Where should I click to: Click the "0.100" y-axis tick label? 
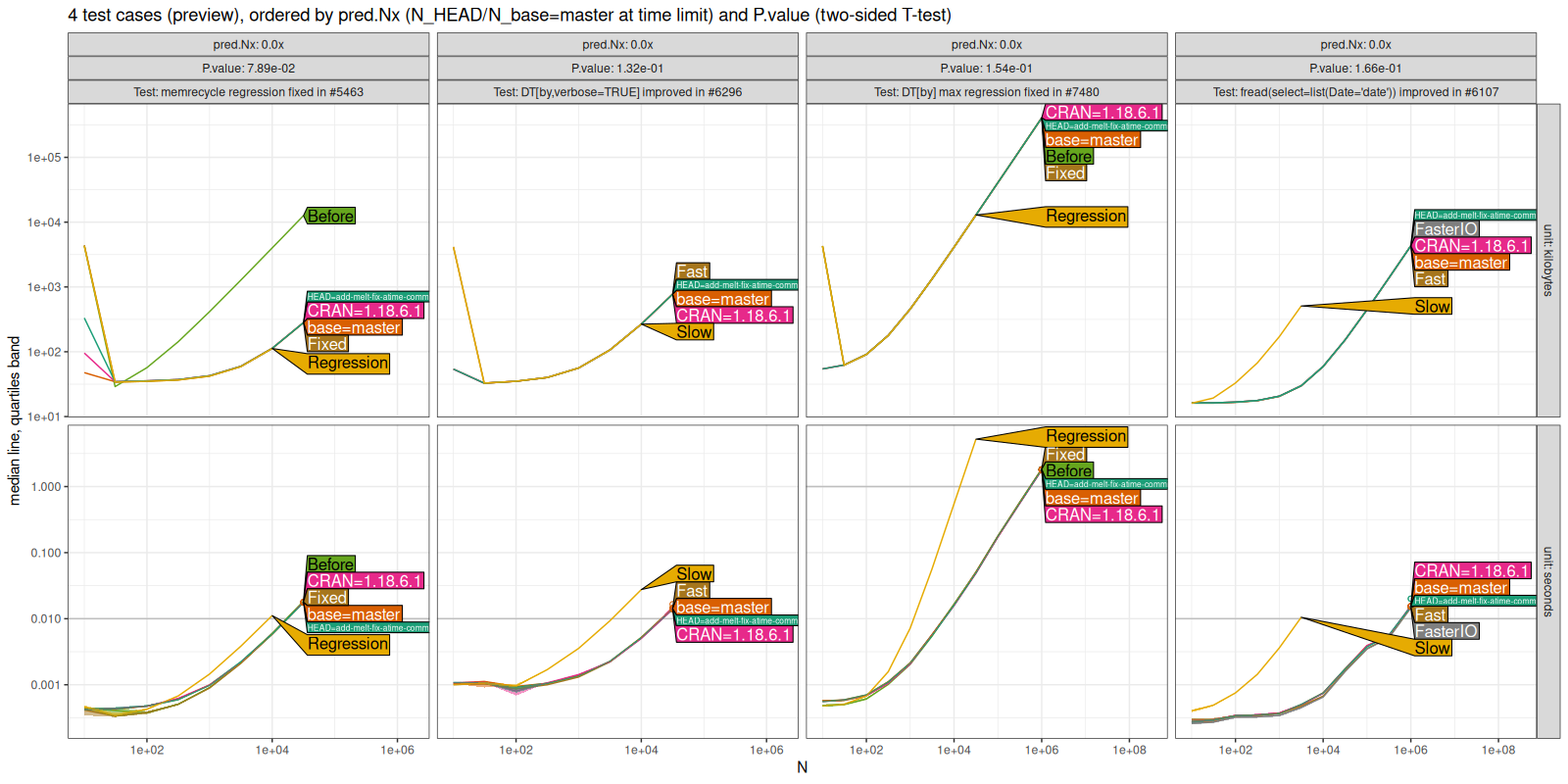coord(46,553)
